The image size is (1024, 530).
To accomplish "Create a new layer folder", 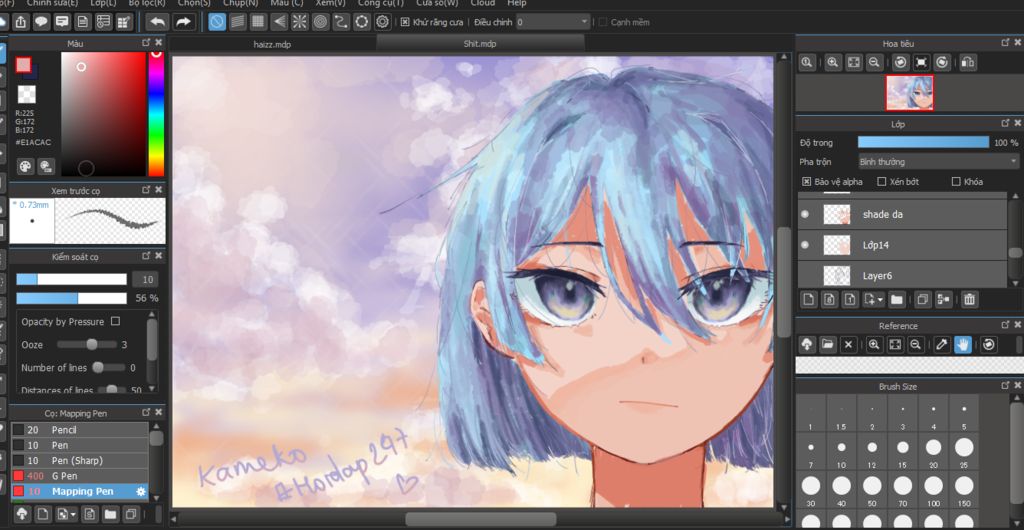I will [897, 299].
